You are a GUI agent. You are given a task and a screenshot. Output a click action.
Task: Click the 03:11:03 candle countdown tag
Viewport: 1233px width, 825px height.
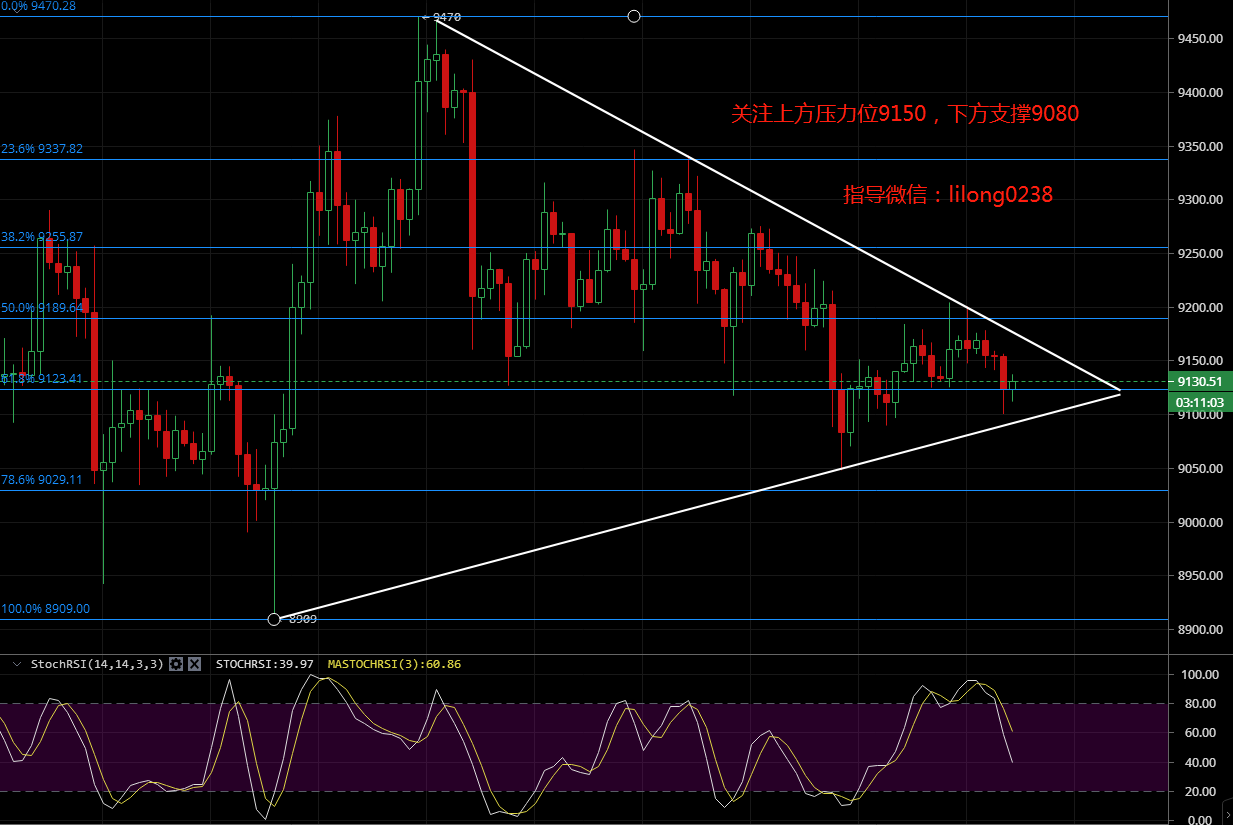[x=1199, y=402]
